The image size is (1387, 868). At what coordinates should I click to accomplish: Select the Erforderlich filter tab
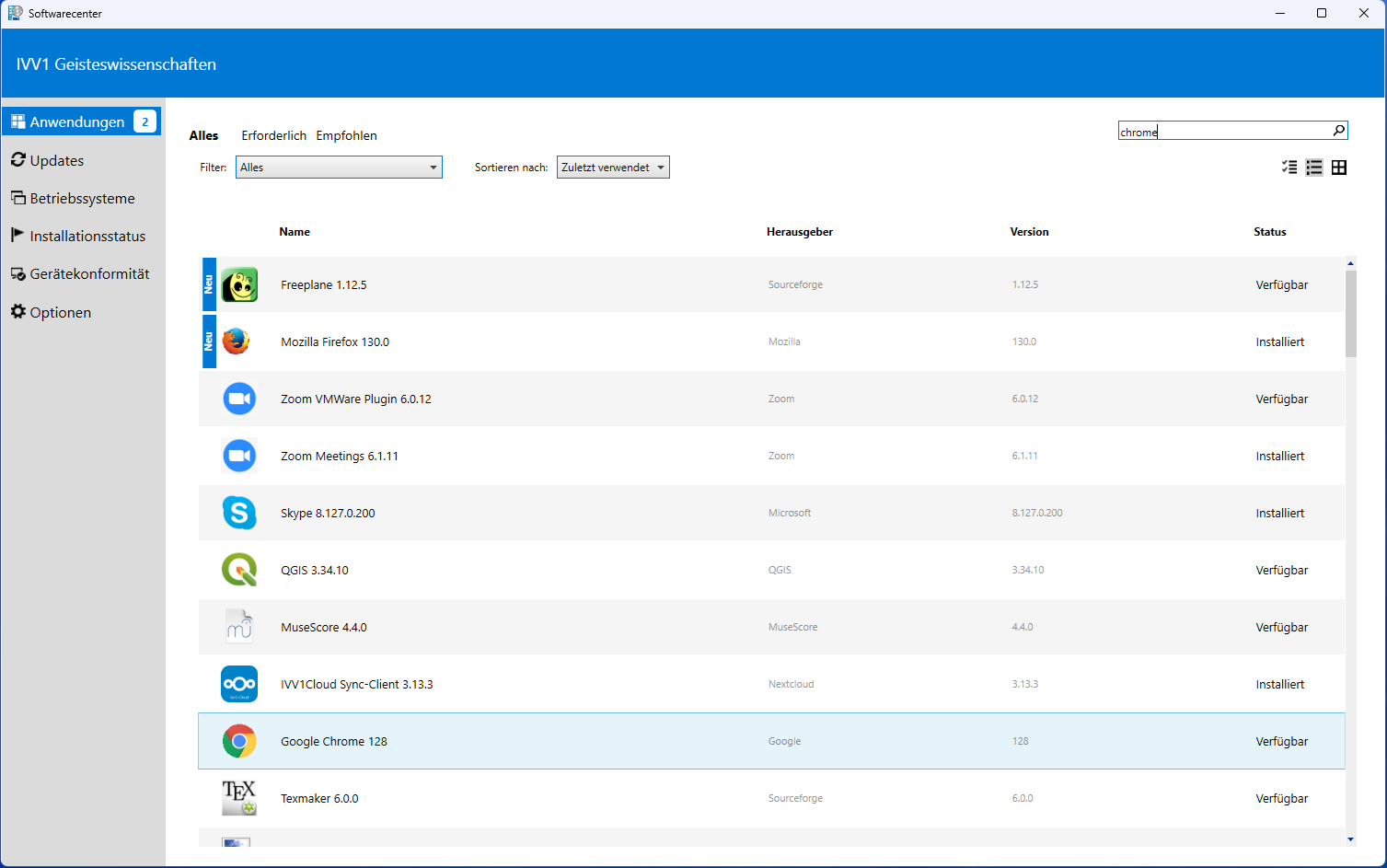pyautogui.click(x=273, y=135)
